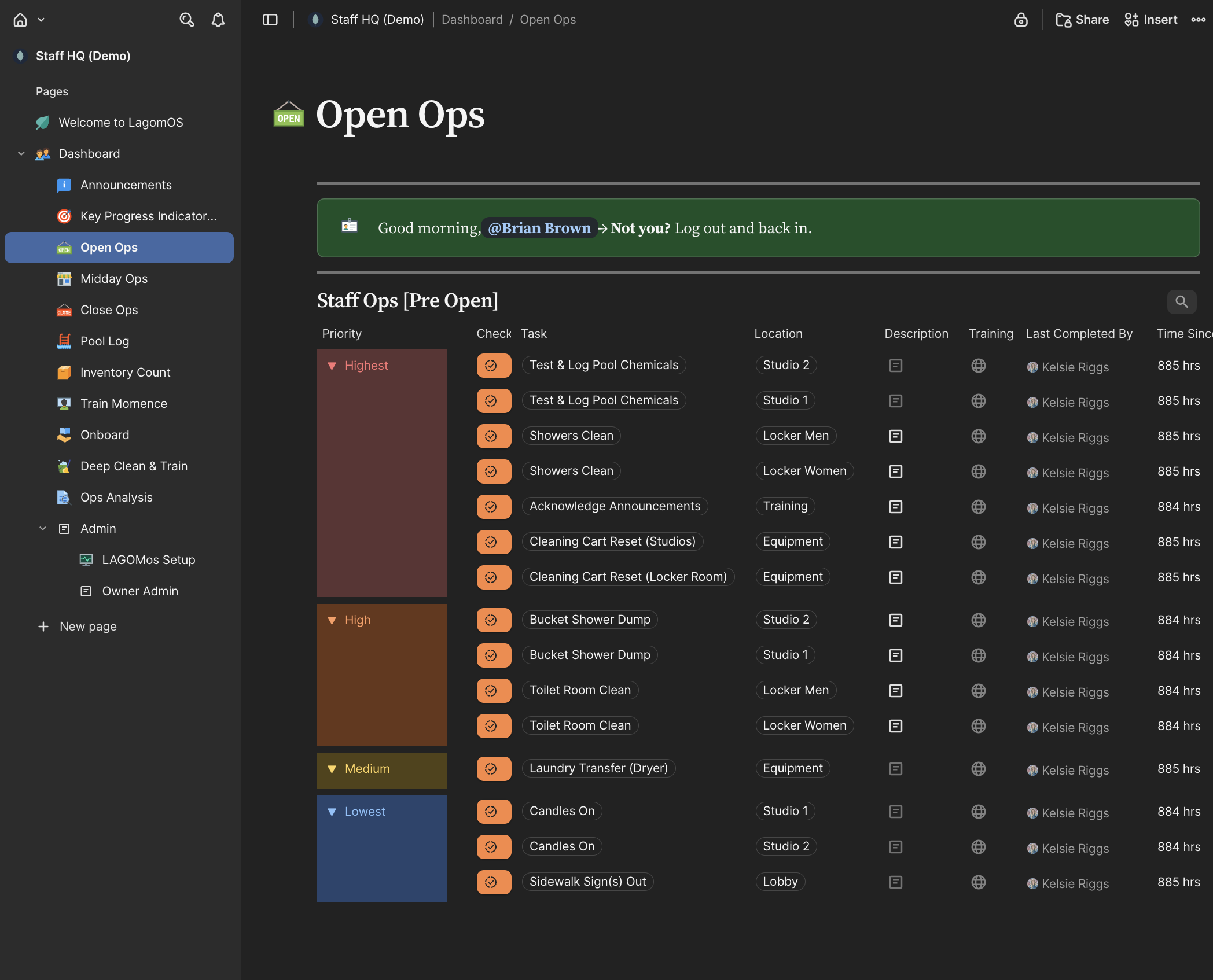Collapse the Admin tree chevron
The image size is (1213, 980).
(43, 529)
